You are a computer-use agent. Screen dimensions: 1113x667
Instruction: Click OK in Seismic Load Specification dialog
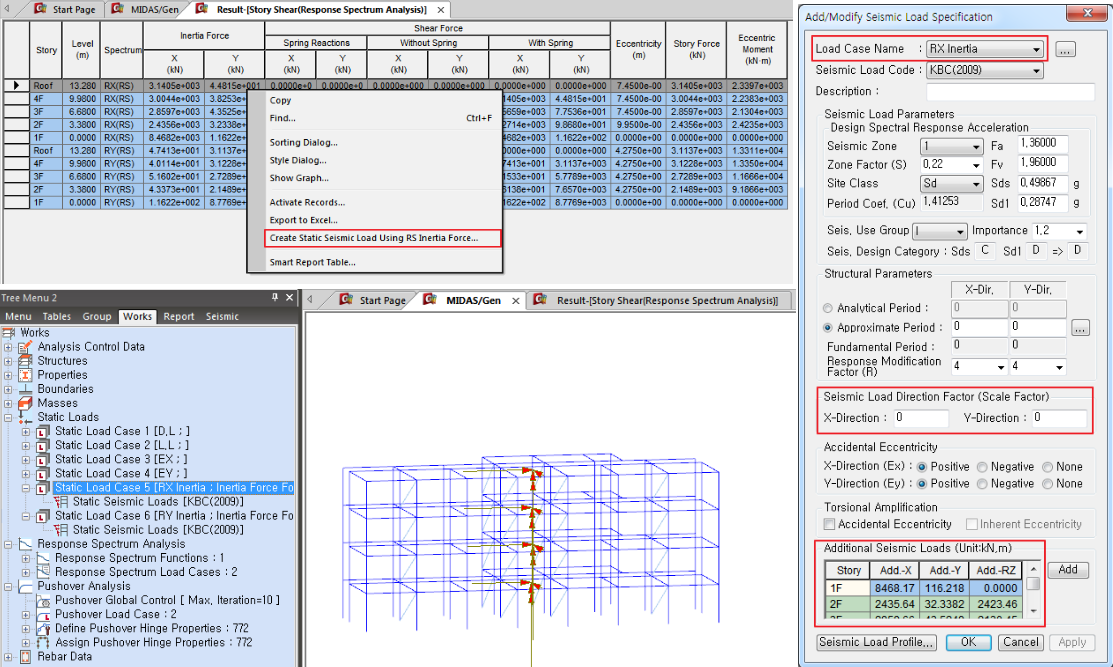pos(968,642)
